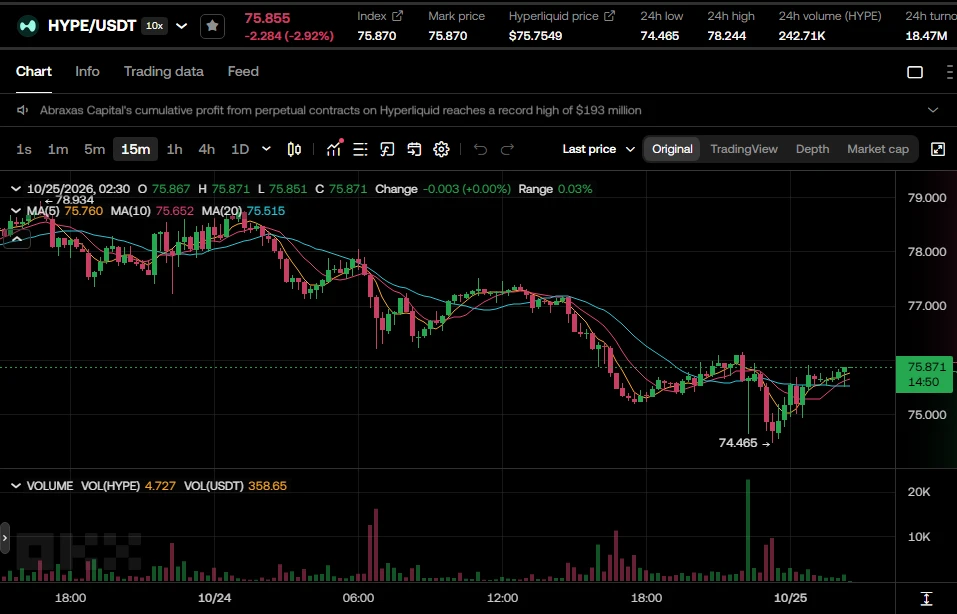
Task: Click the HYPE token logo icon
Action: [x=27, y=26]
